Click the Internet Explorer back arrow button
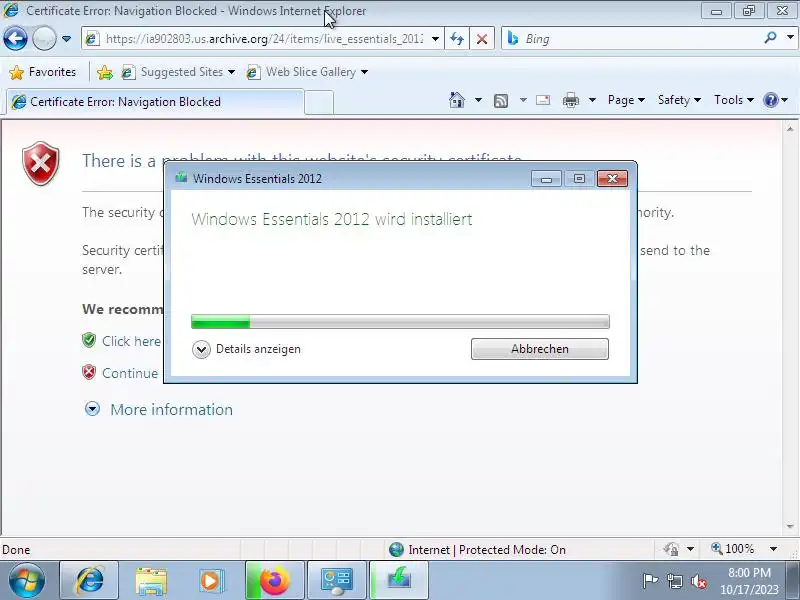 click(15, 38)
